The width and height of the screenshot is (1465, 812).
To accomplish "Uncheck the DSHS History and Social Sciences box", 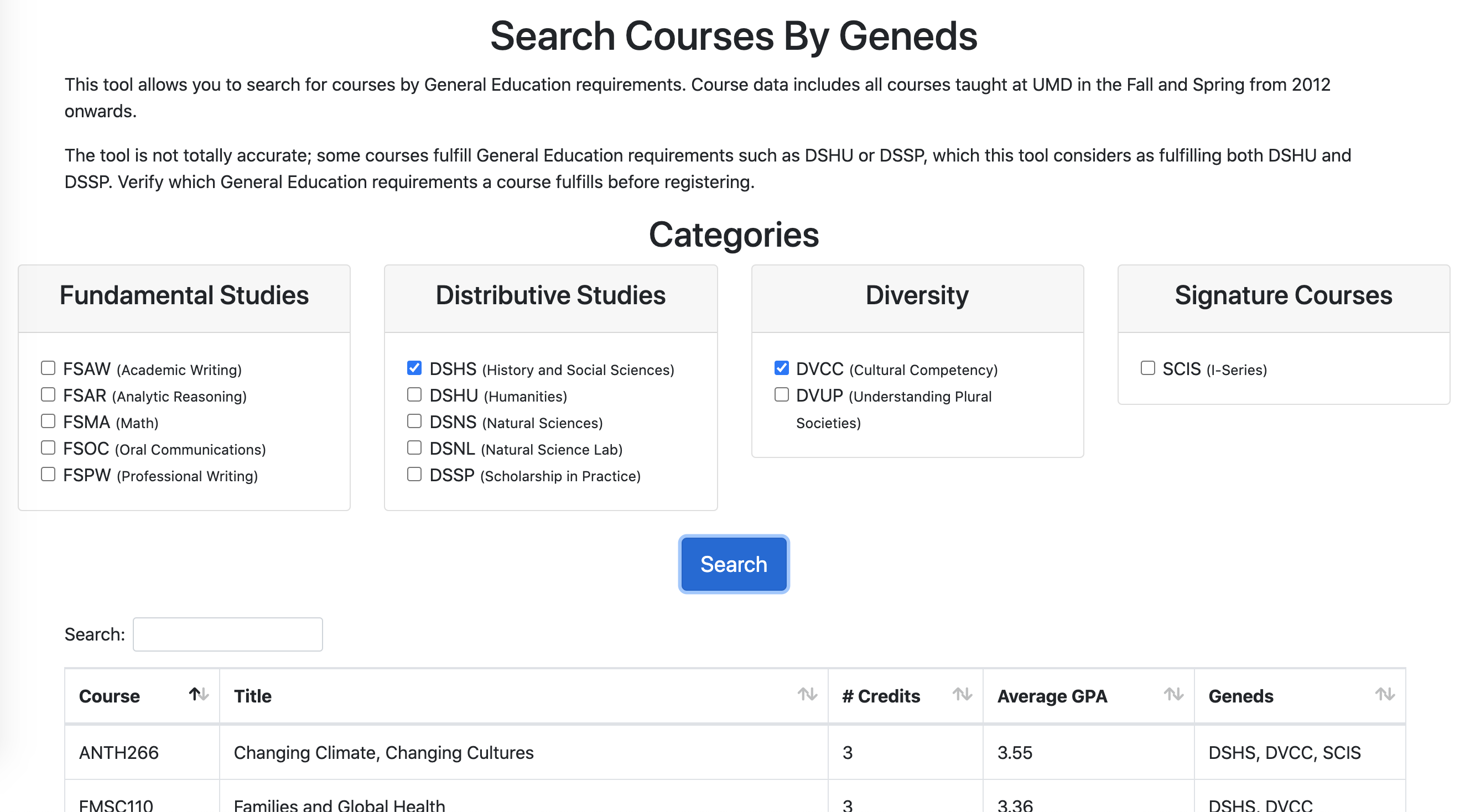I will point(414,368).
